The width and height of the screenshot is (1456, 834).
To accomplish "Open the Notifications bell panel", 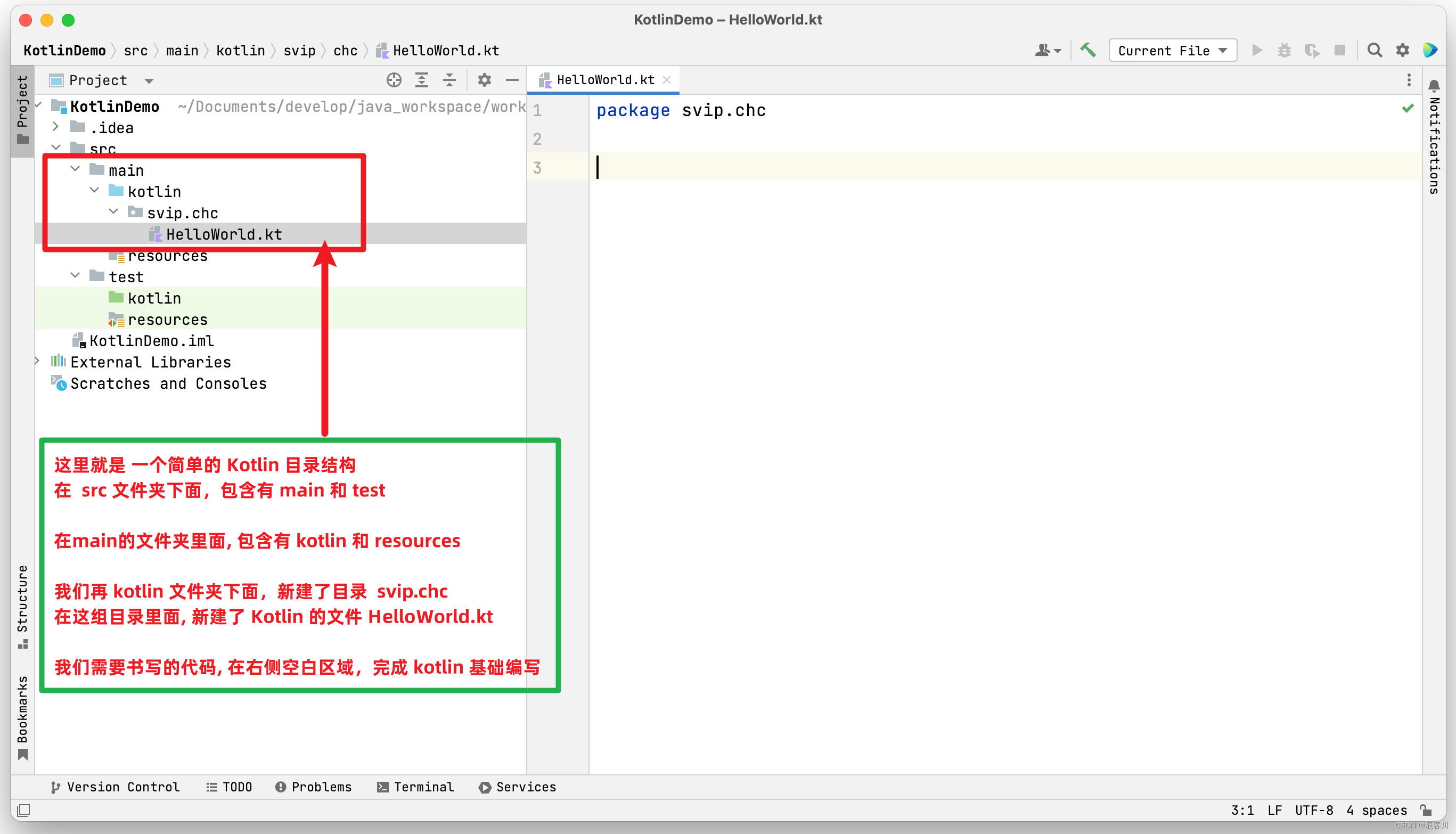I will pyautogui.click(x=1434, y=86).
